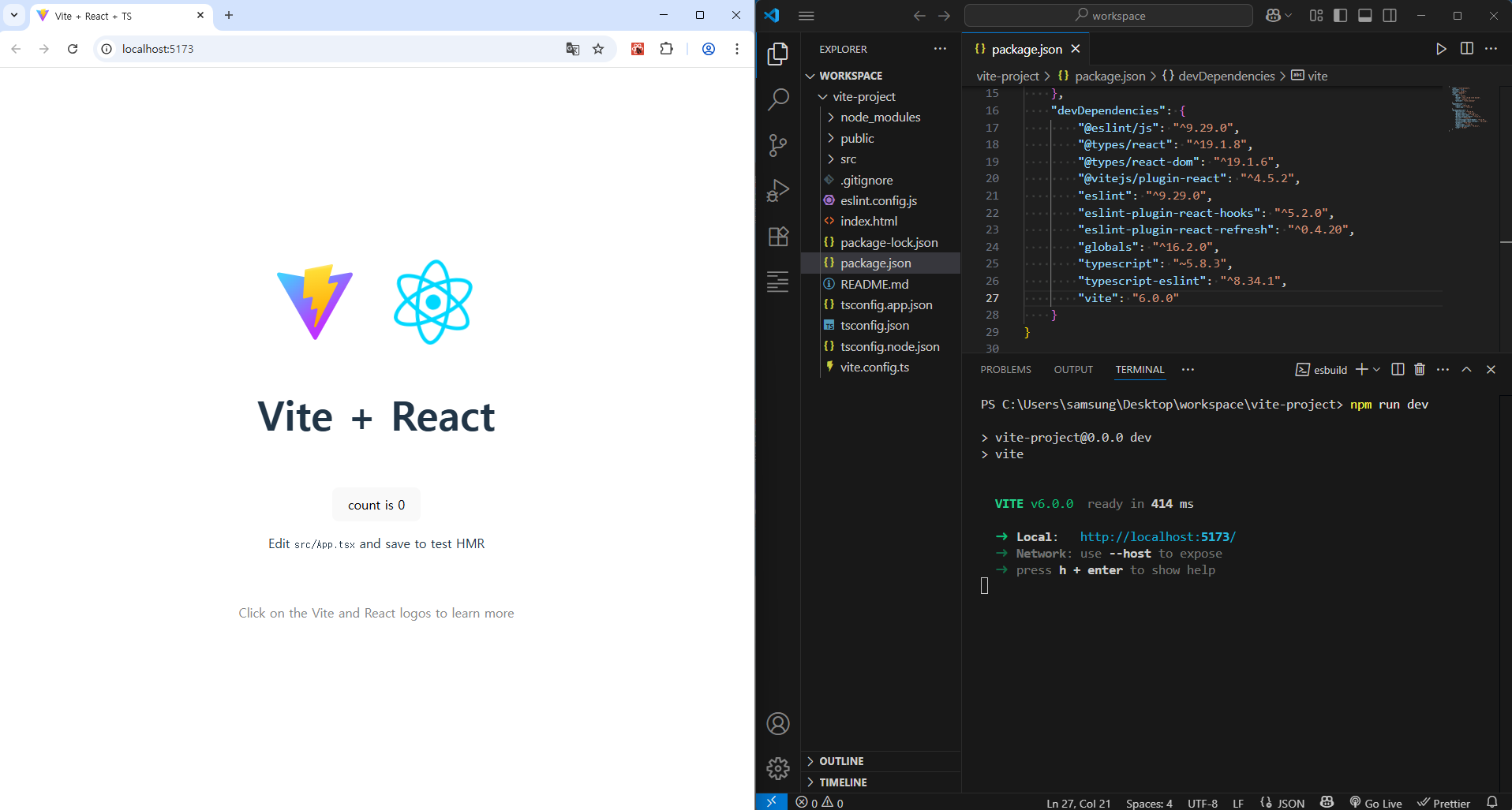The height and width of the screenshot is (810, 1512).
Task: Switch to the PROBLEMS panel tab
Action: (x=1005, y=369)
